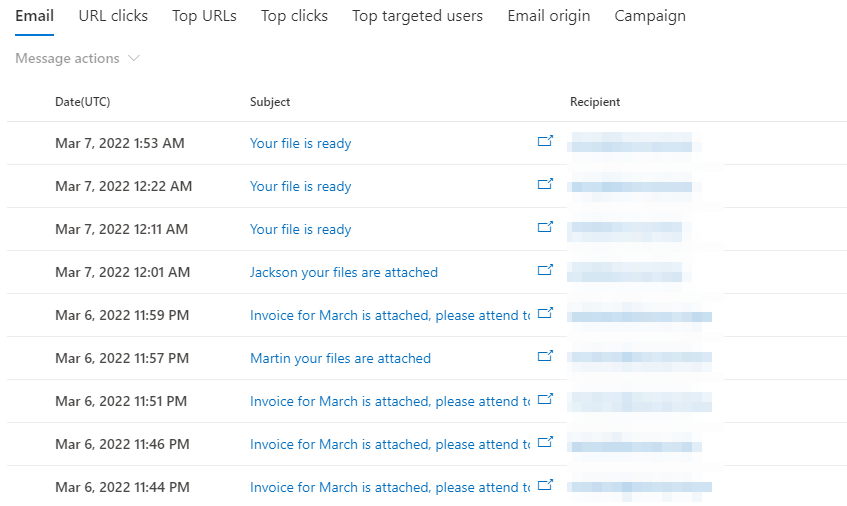
Task: Click the open icon for the 11:44 PM invoice
Action: pyautogui.click(x=545, y=484)
